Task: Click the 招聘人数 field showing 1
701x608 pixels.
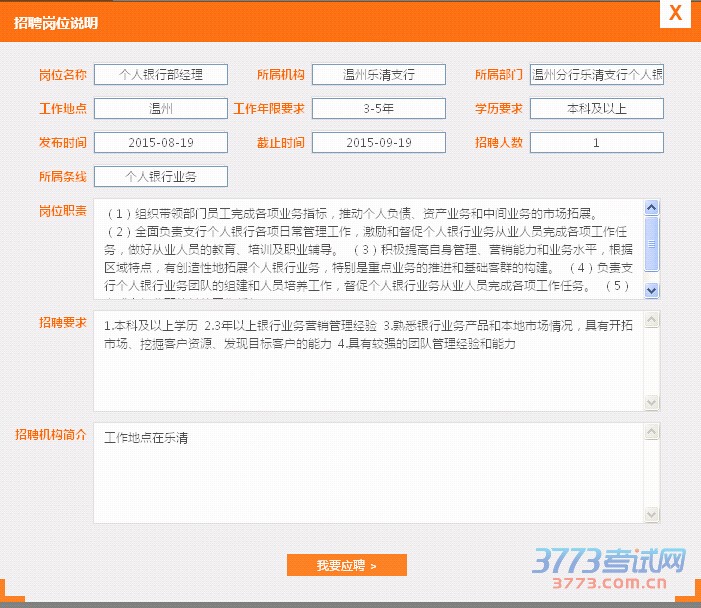Action: (x=596, y=143)
